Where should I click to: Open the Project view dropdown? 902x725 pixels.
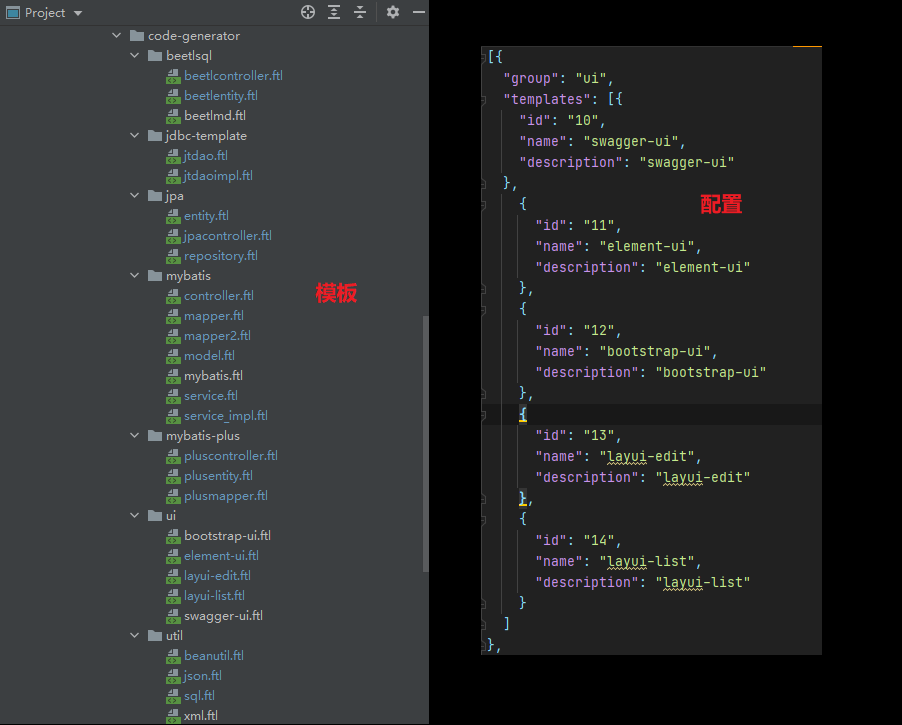tap(78, 13)
